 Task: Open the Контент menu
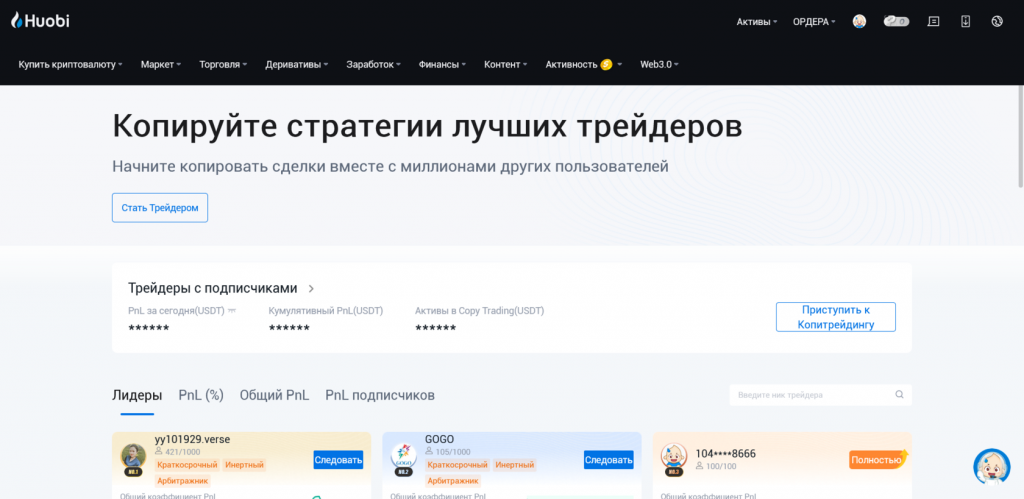coord(505,65)
